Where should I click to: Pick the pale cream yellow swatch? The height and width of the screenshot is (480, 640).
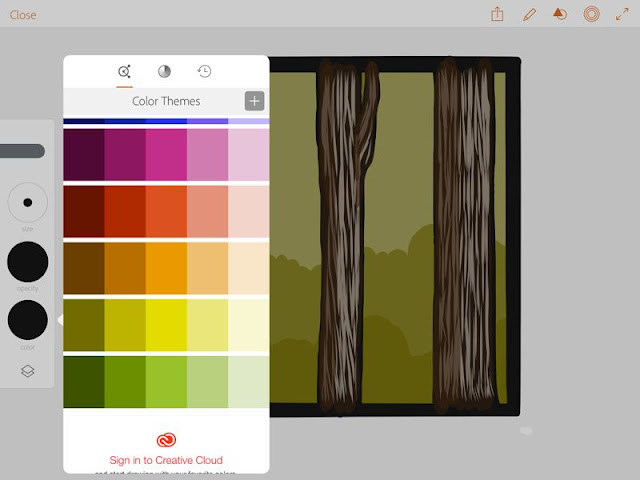[x=249, y=325]
